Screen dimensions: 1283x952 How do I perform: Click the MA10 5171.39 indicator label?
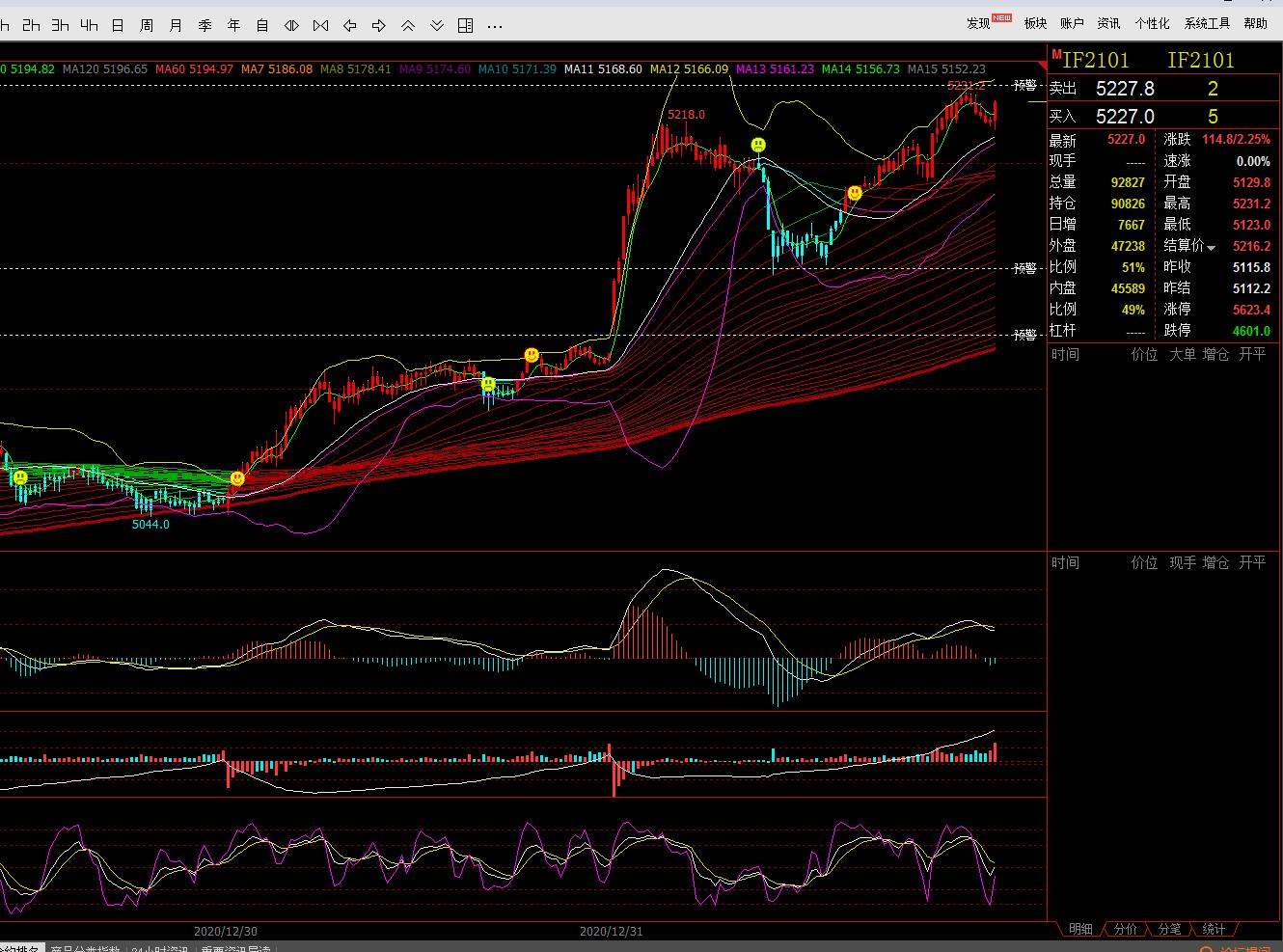(517, 69)
